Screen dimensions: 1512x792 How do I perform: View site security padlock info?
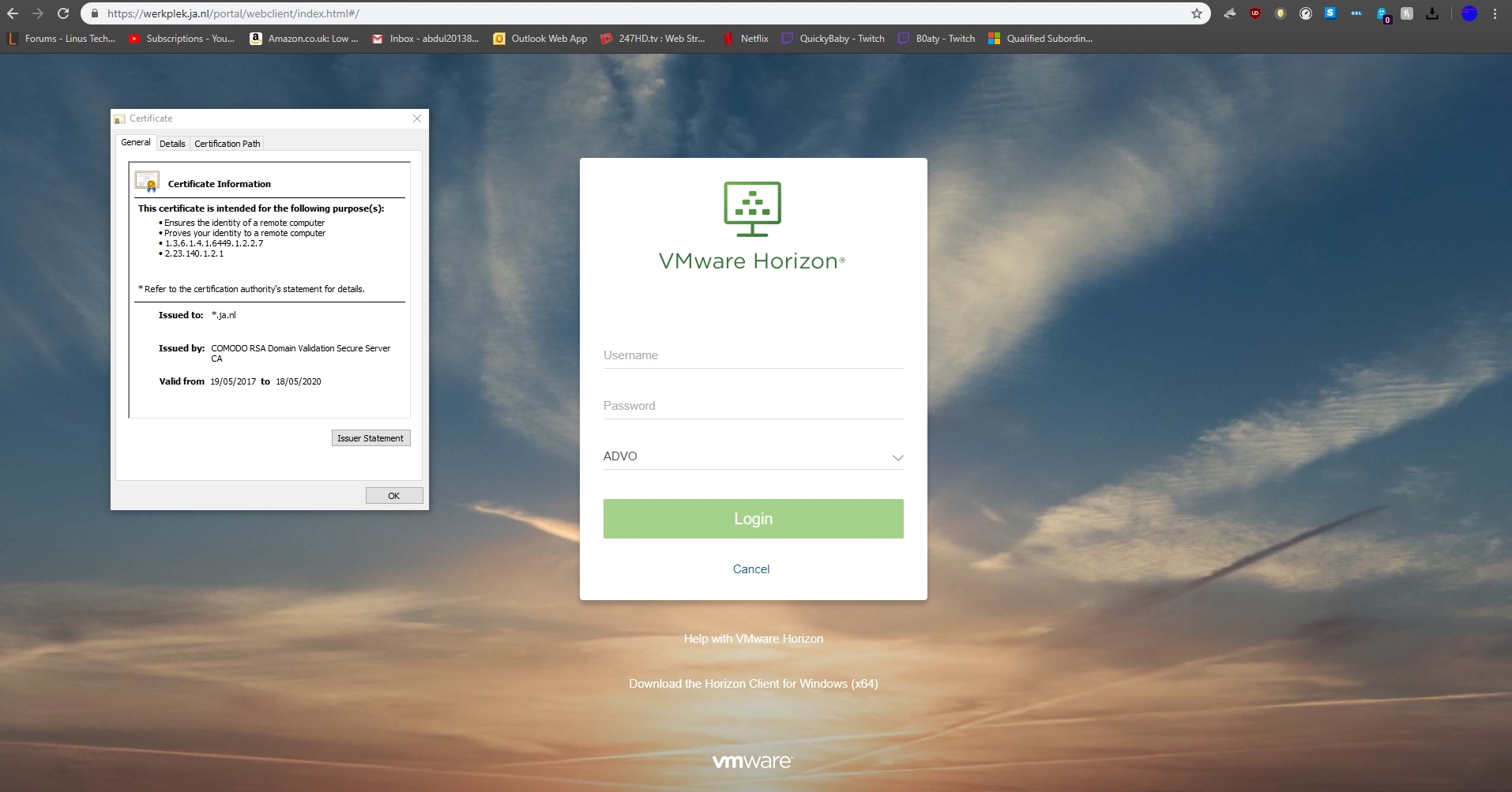point(94,13)
